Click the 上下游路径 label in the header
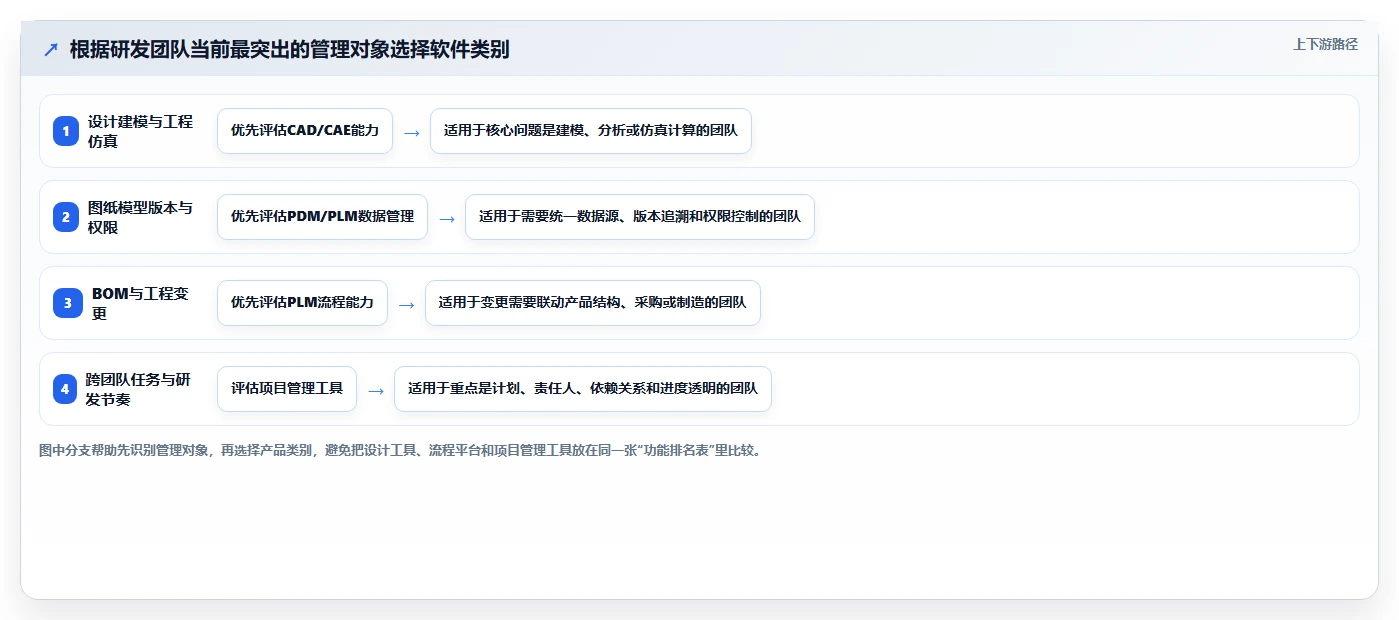The width and height of the screenshot is (1399, 620). (1325, 44)
